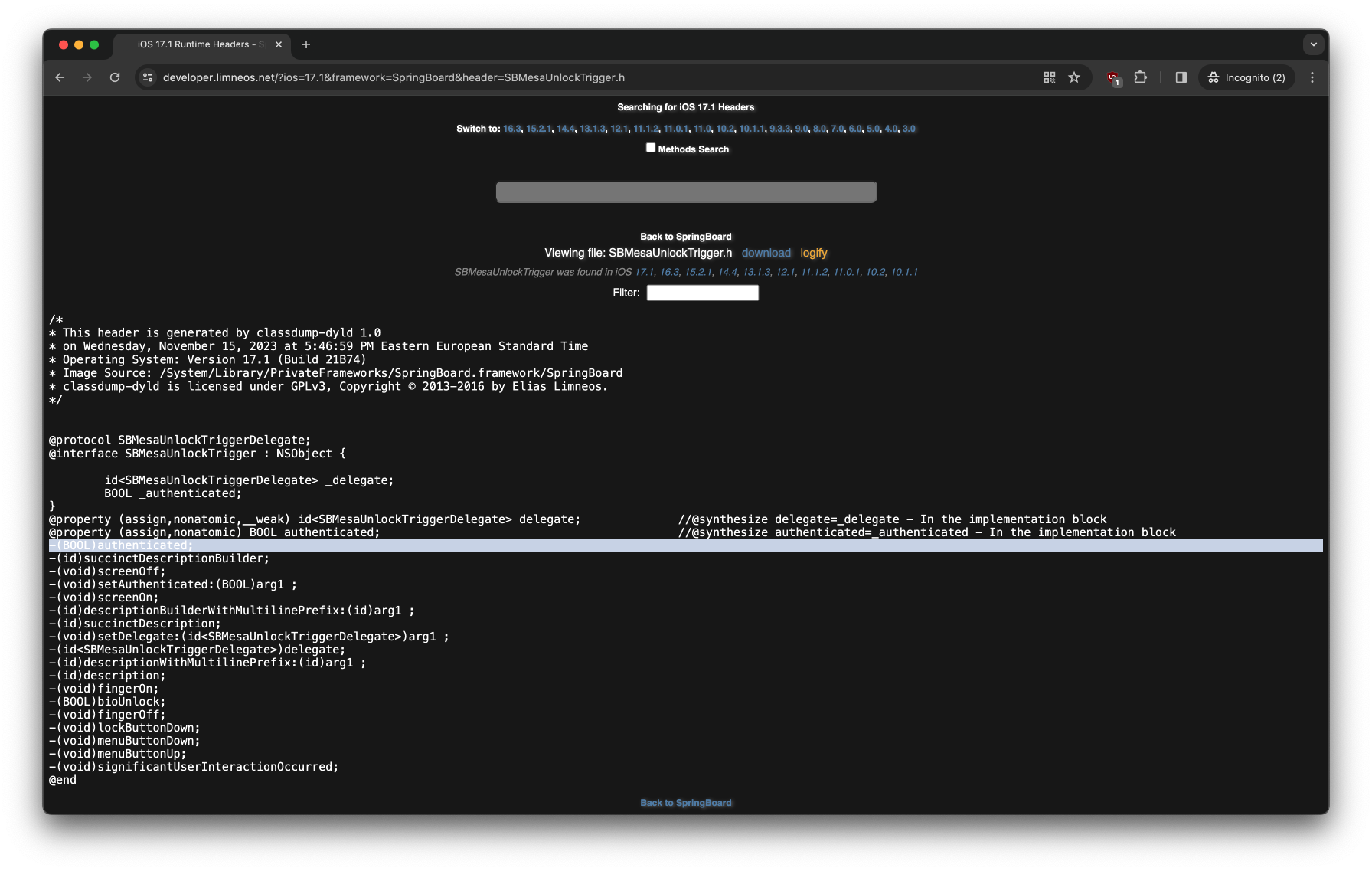The height and width of the screenshot is (871, 1372).
Task: Switch to iOS 8.0 headers
Action: point(819,129)
